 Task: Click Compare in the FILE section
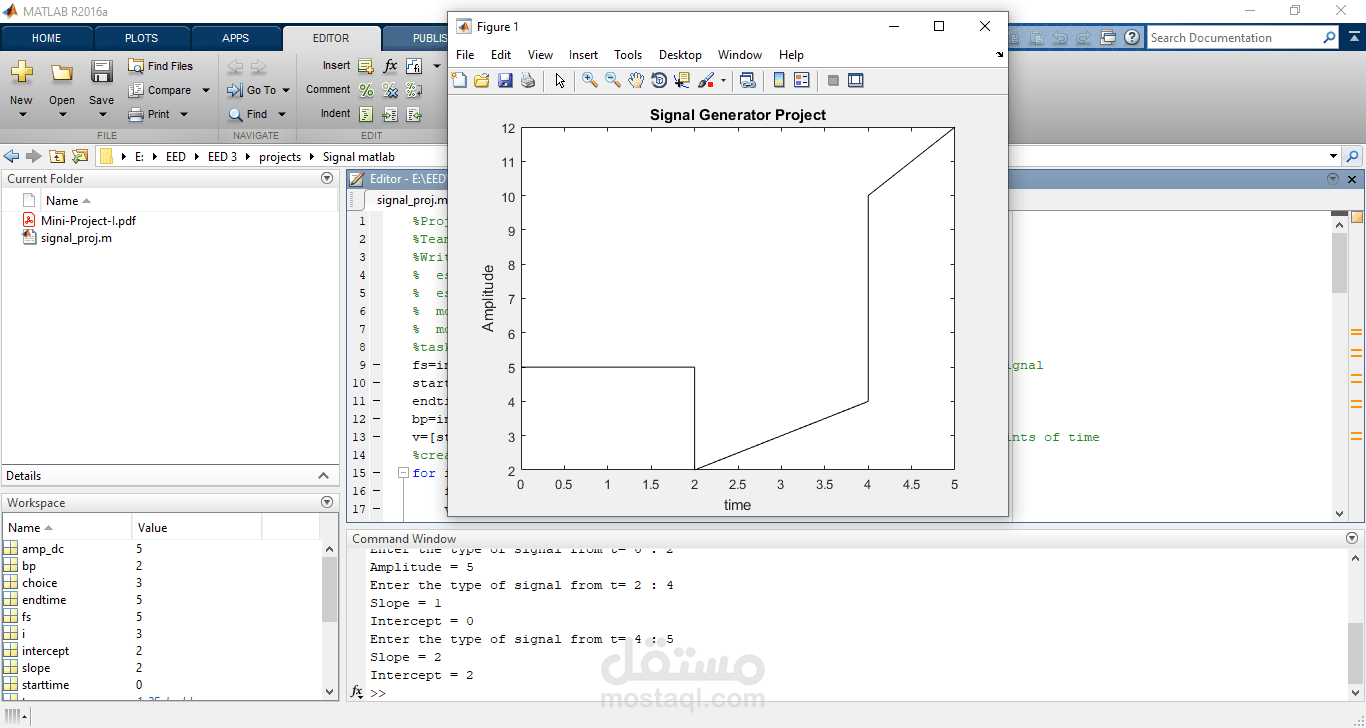[x=163, y=89]
